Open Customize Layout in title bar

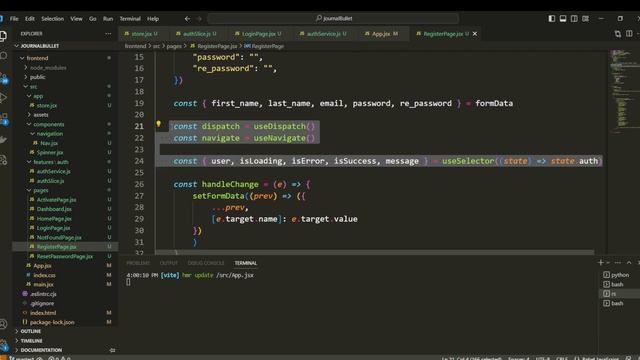585,18
